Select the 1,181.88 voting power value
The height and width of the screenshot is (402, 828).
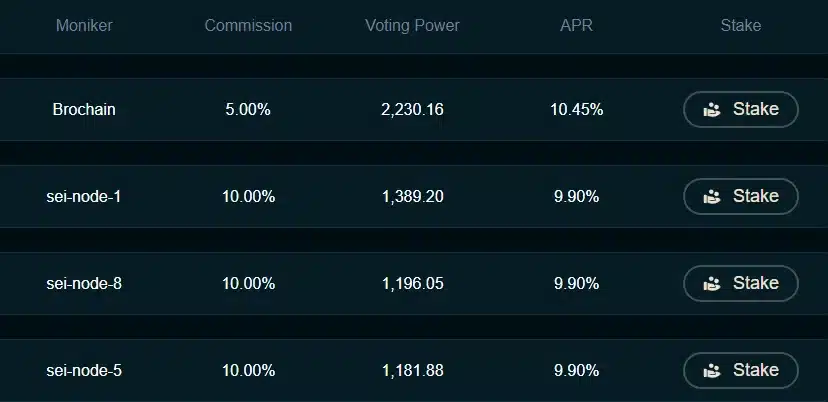pos(412,371)
